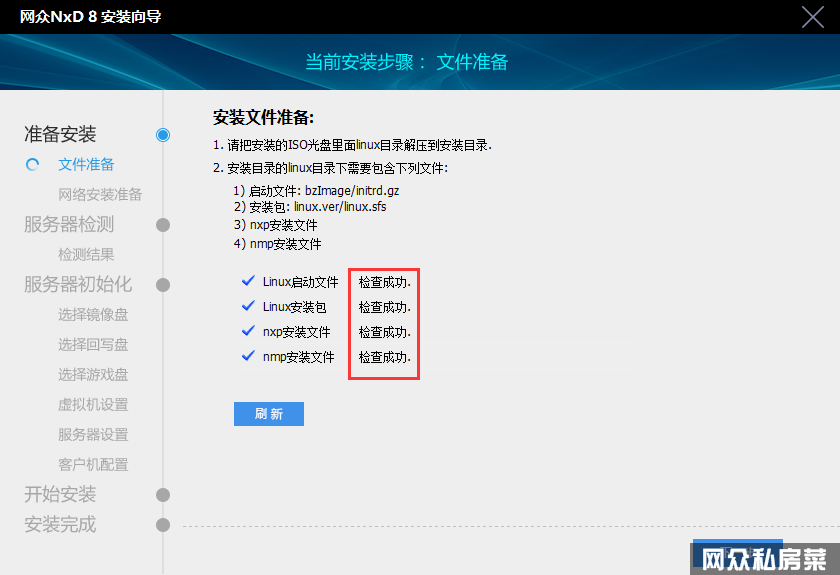Click the '3) nxp安装文件' list line
Viewport: 840px width, 575px height.
275,225
